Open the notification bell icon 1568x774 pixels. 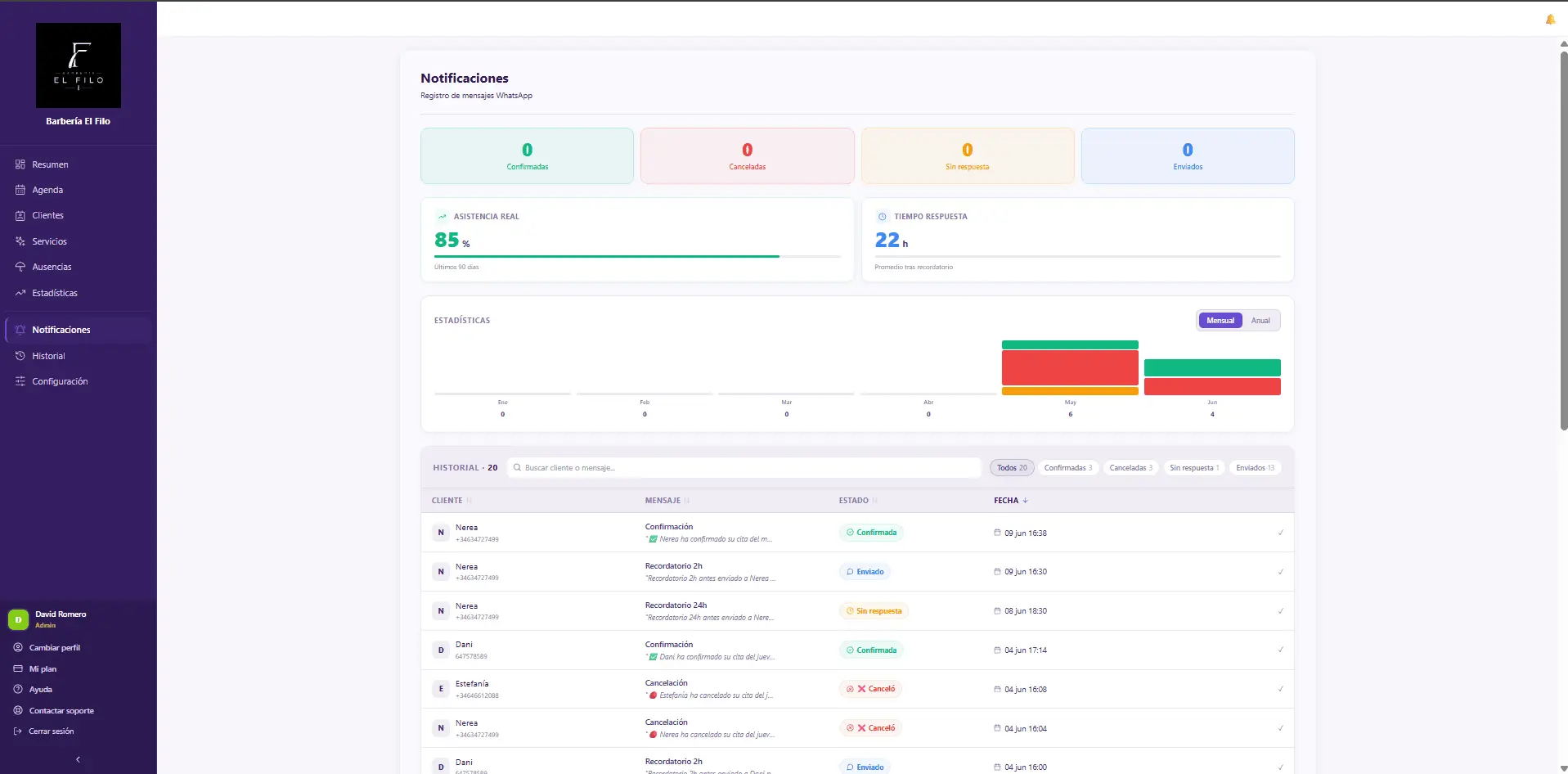[x=1550, y=19]
